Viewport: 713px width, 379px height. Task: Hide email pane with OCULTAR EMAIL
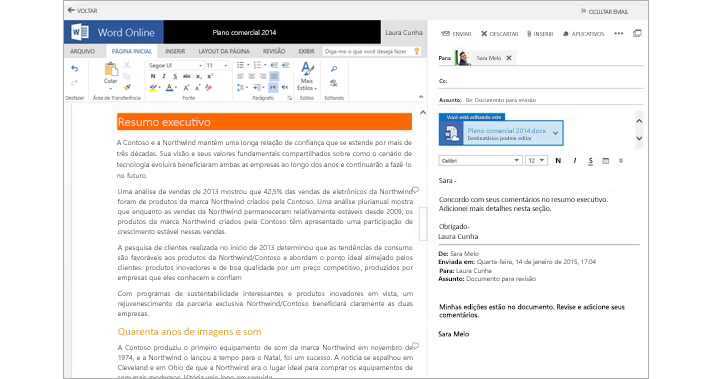604,11
